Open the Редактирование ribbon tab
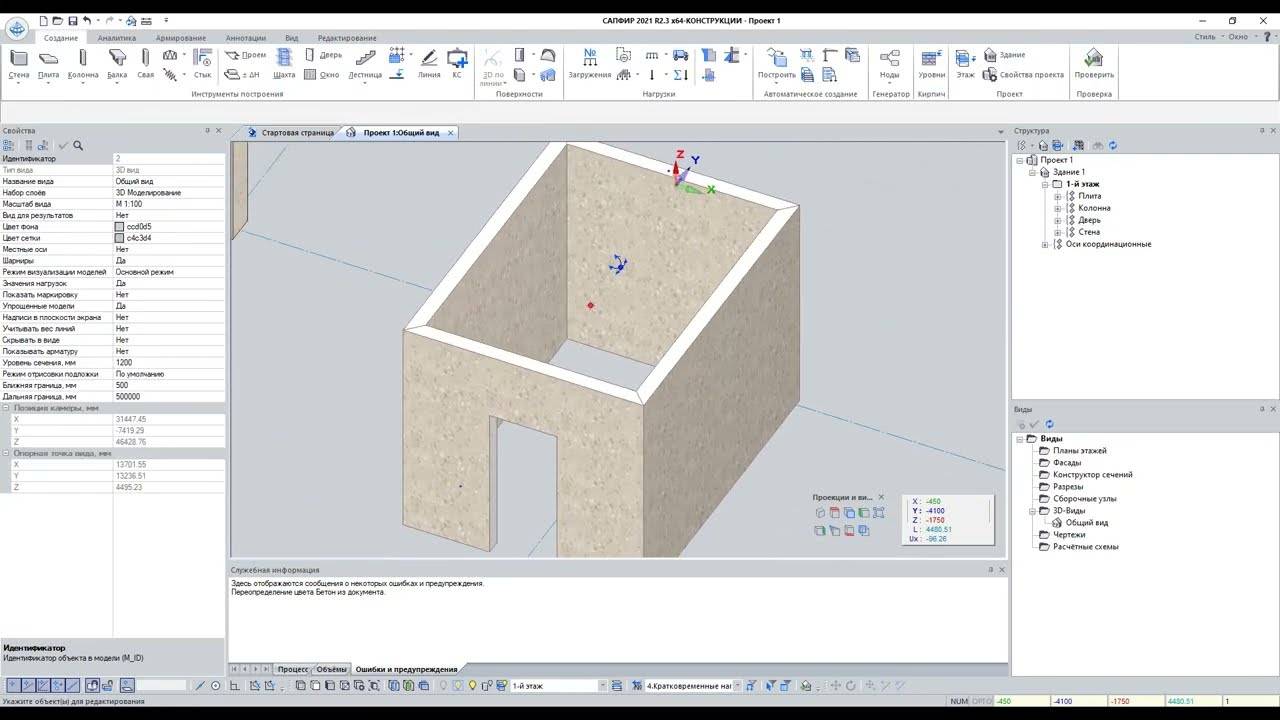Screen dimensions: 1280x720 point(347,37)
